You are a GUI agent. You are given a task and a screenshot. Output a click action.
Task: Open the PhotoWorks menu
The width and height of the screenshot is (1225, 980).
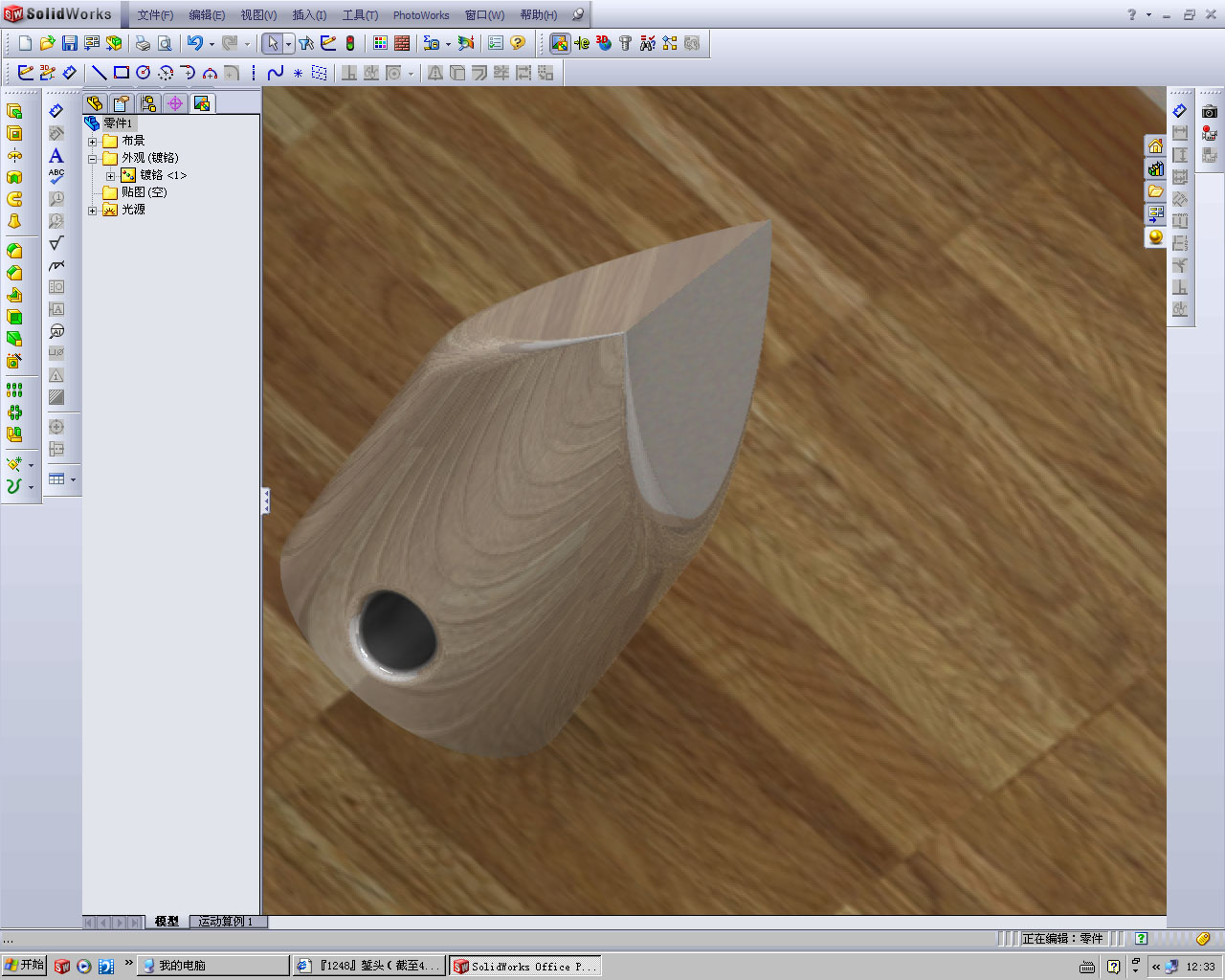421,15
